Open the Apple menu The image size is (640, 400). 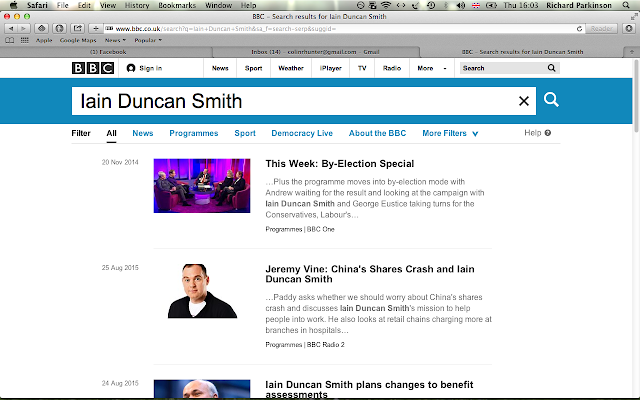coord(13,5)
